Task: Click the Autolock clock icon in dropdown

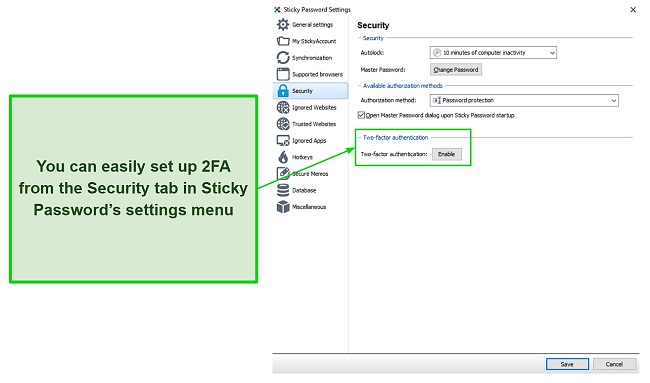Action: point(437,53)
